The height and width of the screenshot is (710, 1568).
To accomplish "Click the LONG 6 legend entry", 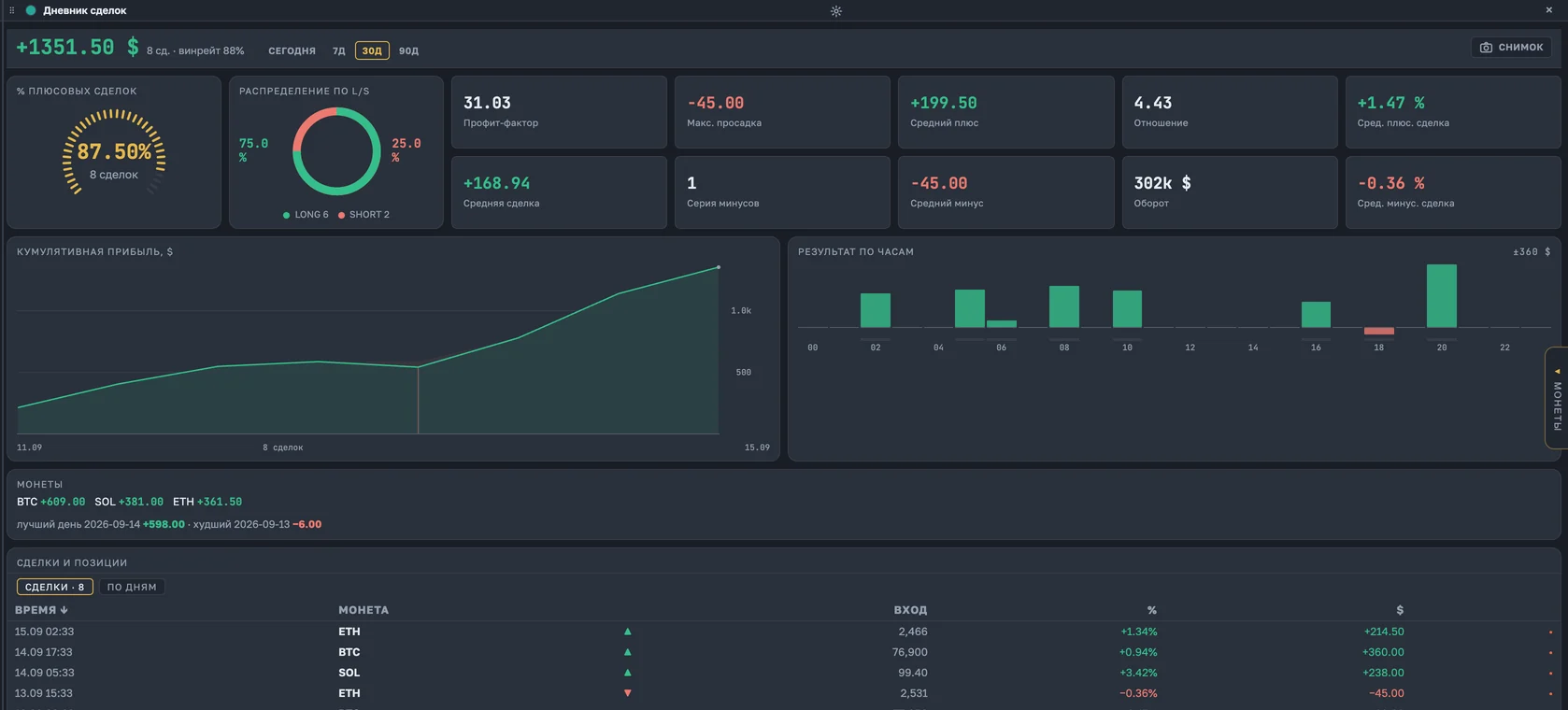I will (306, 215).
